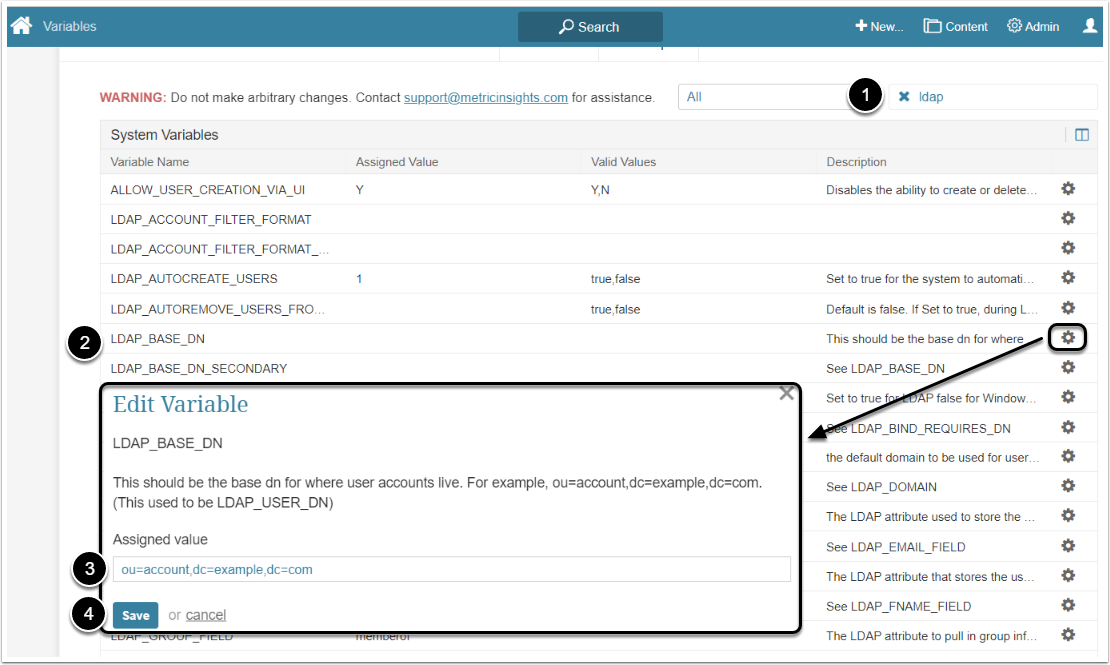Click the ldap search filter field

[x=991, y=97]
